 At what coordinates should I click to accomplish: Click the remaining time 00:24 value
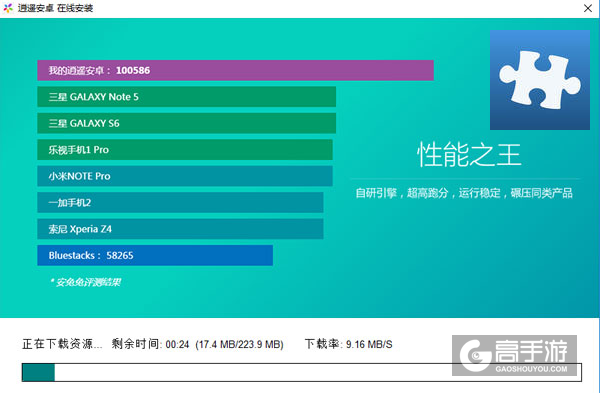pos(177,344)
